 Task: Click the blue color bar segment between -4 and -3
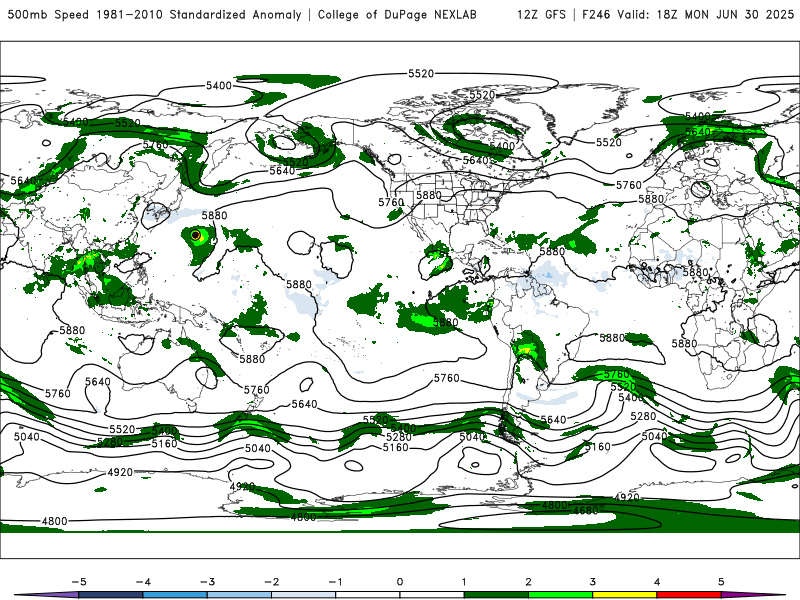[x=175, y=595]
